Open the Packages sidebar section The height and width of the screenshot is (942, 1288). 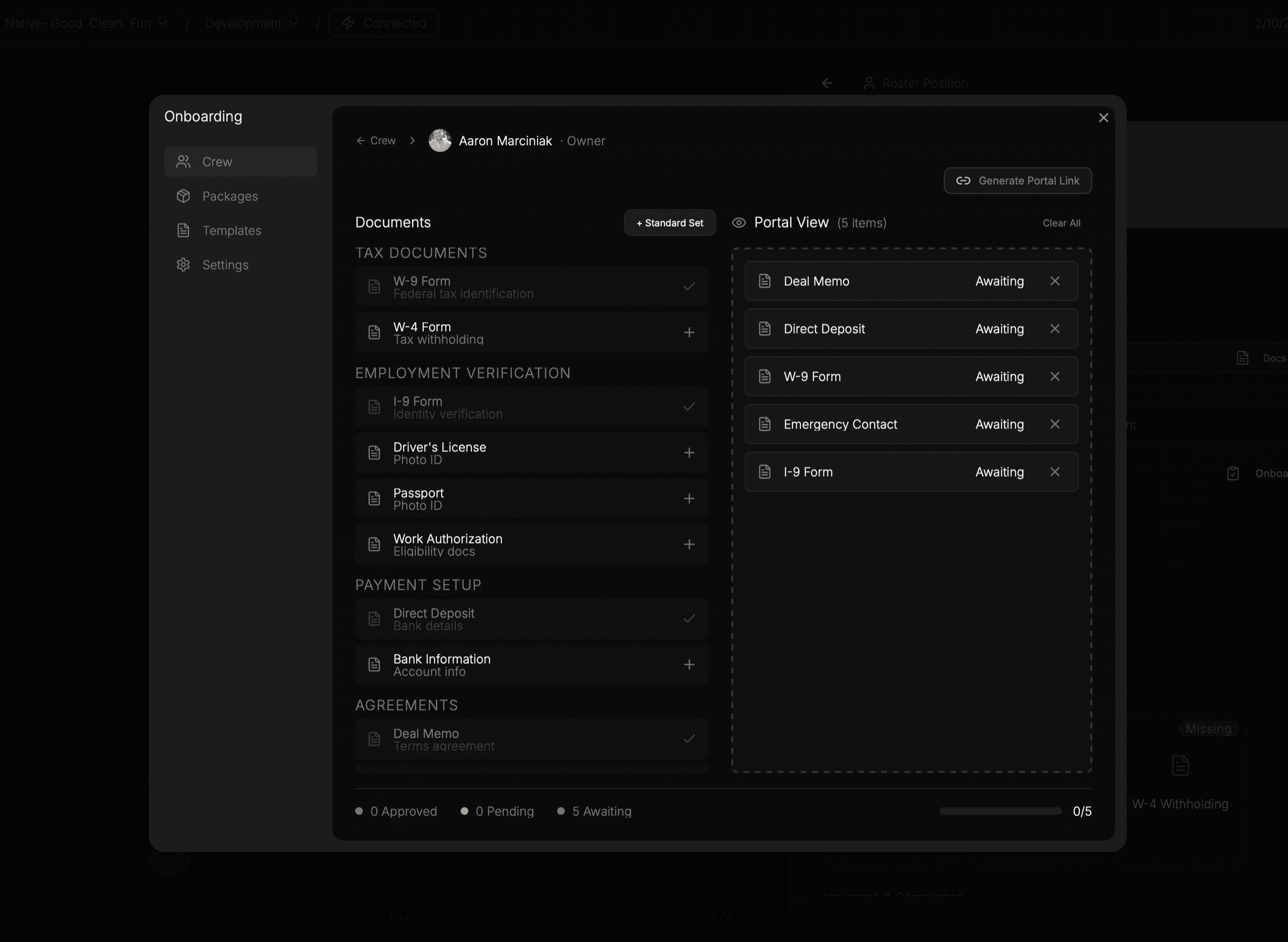click(230, 196)
